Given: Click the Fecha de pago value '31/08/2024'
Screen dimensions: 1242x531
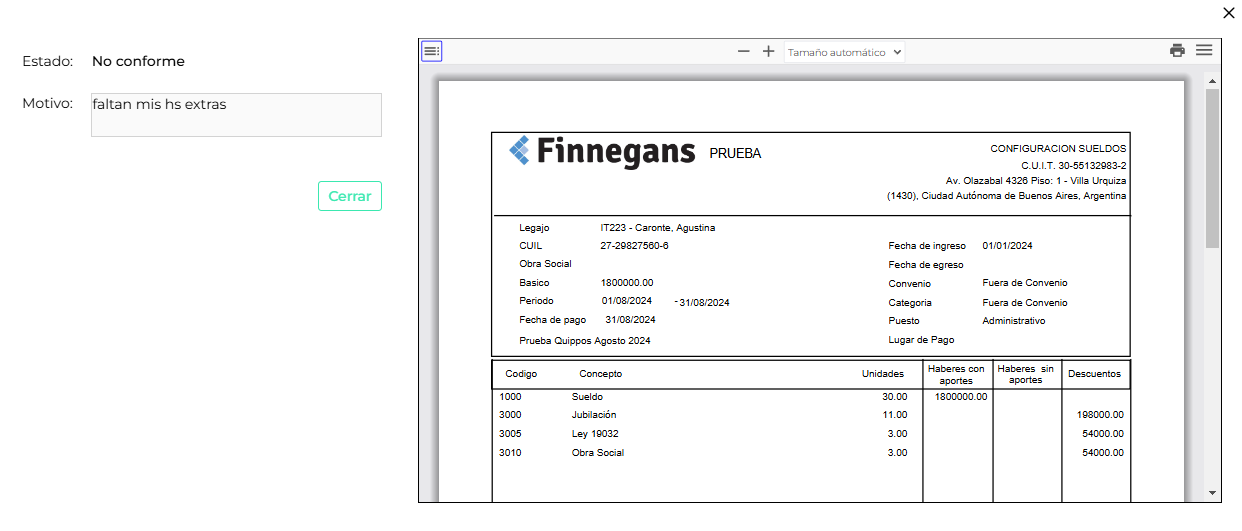Looking at the screenshot, I should pos(630,320).
